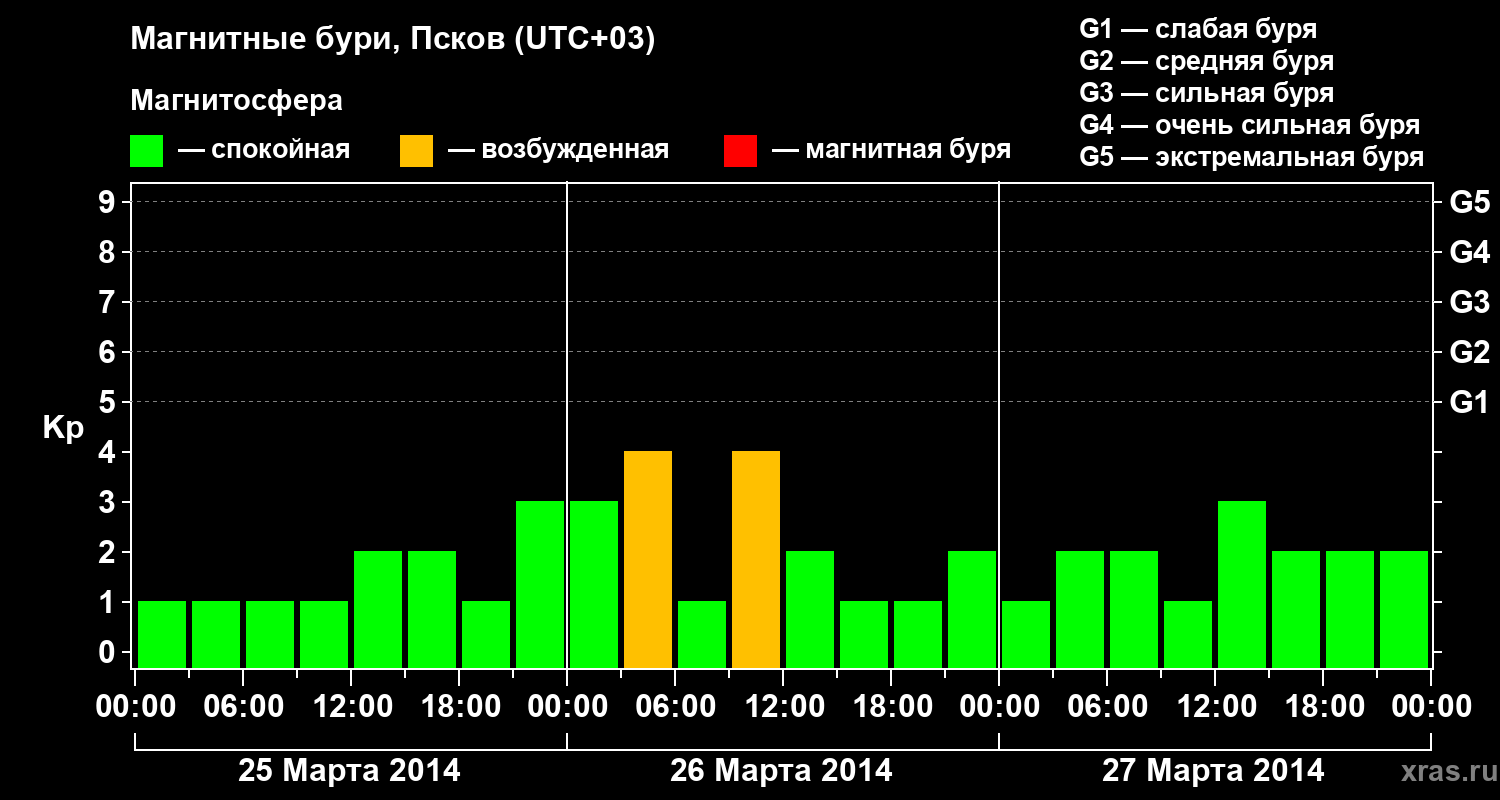The width and height of the screenshot is (1500, 800).
Task: Click the Kp 1 bar at 09:00–12:00, 27 Марта
Action: (x=1188, y=635)
